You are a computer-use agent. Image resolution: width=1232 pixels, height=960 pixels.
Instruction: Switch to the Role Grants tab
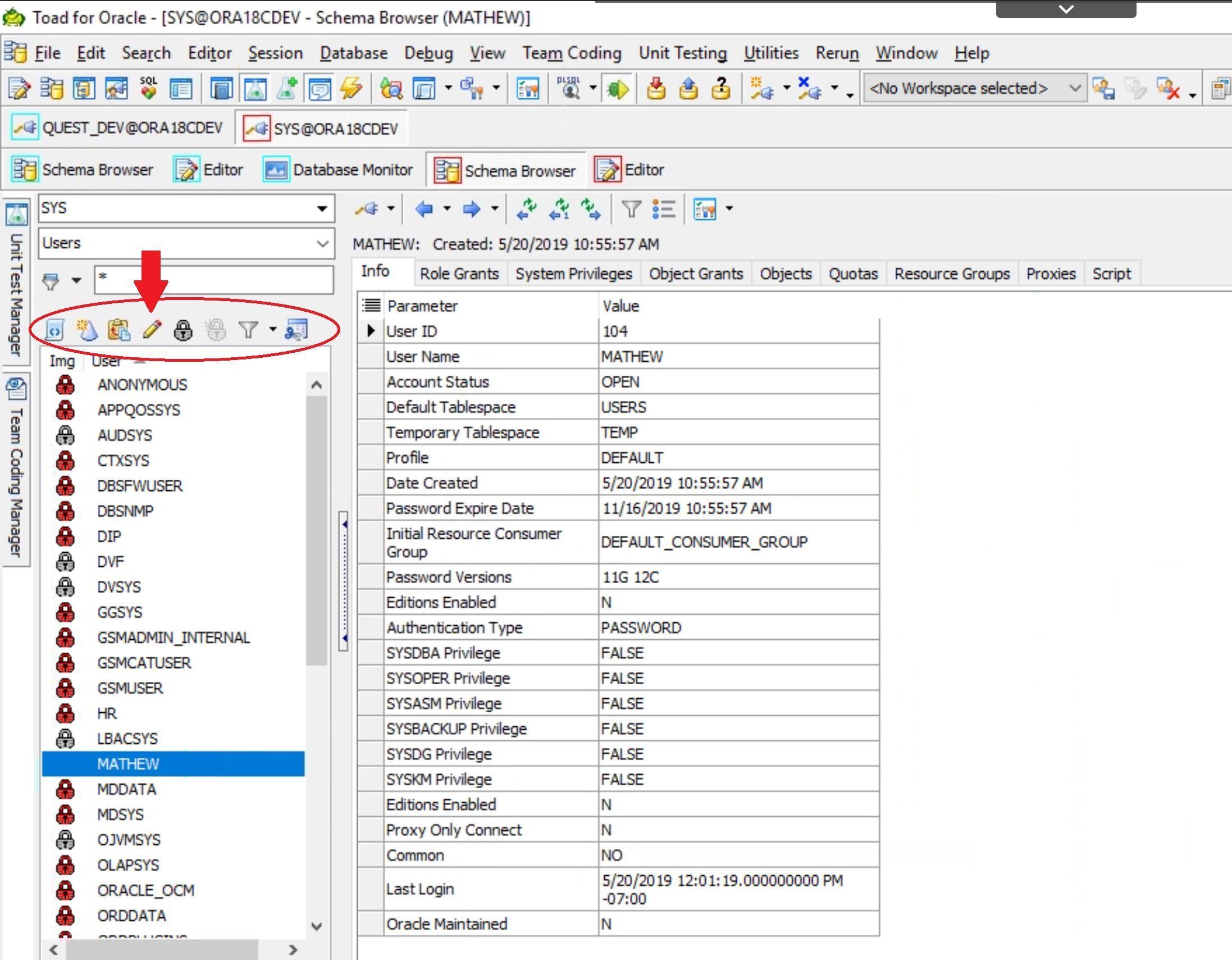pos(459,274)
